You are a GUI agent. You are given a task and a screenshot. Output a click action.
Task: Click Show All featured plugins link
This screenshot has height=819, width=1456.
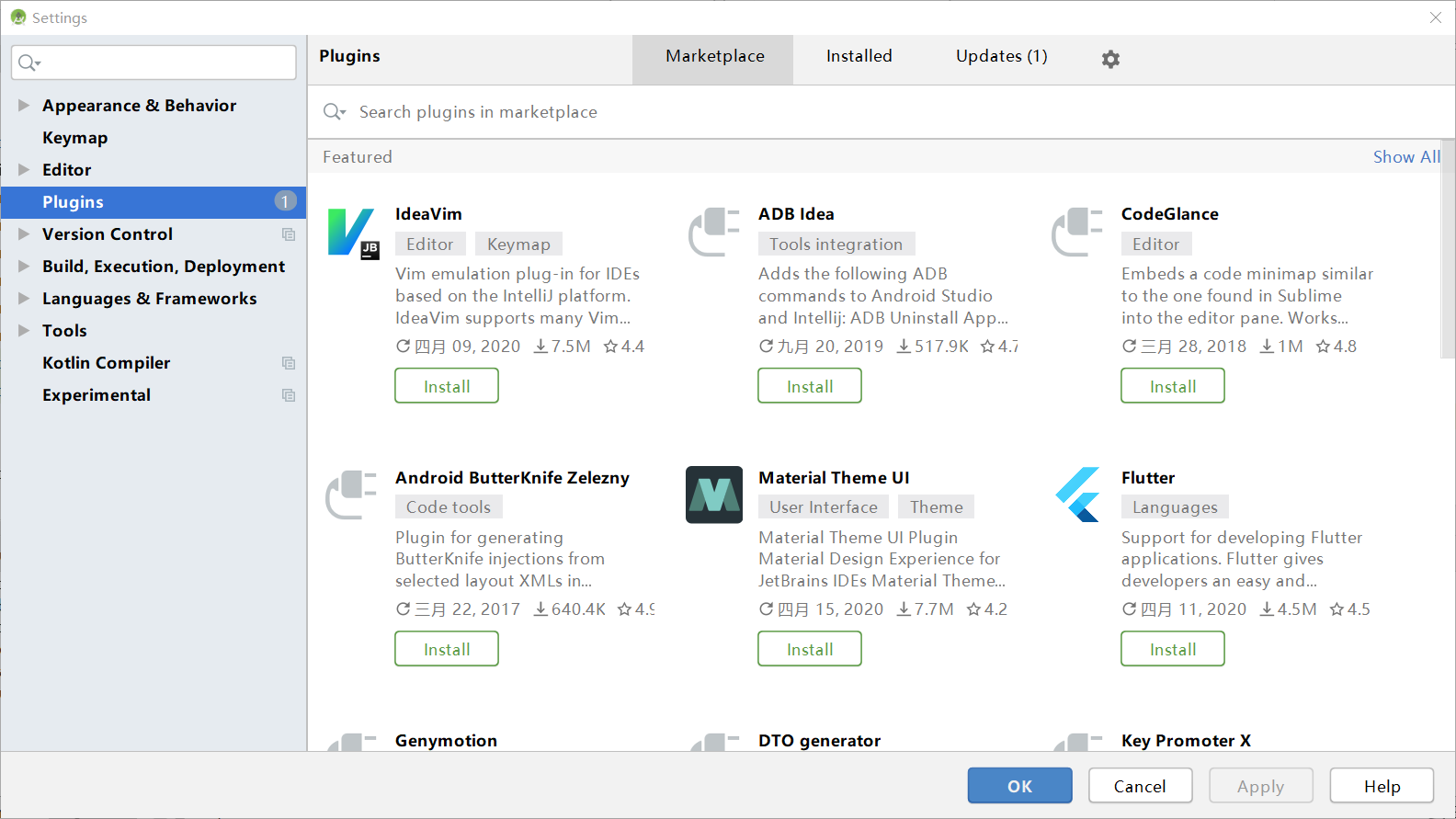tap(1406, 157)
